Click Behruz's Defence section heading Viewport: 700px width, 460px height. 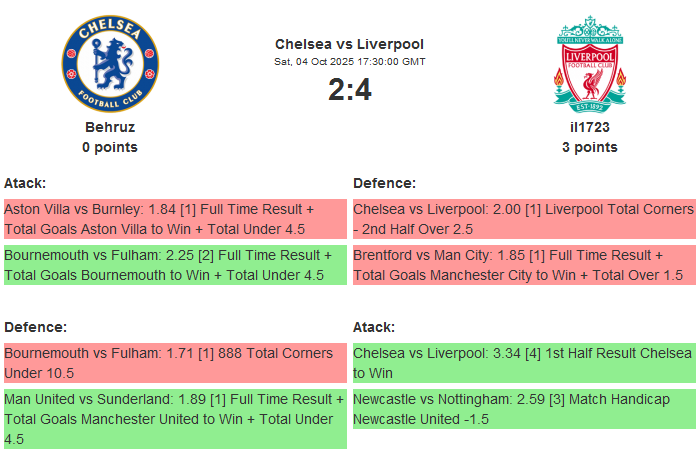point(35,327)
